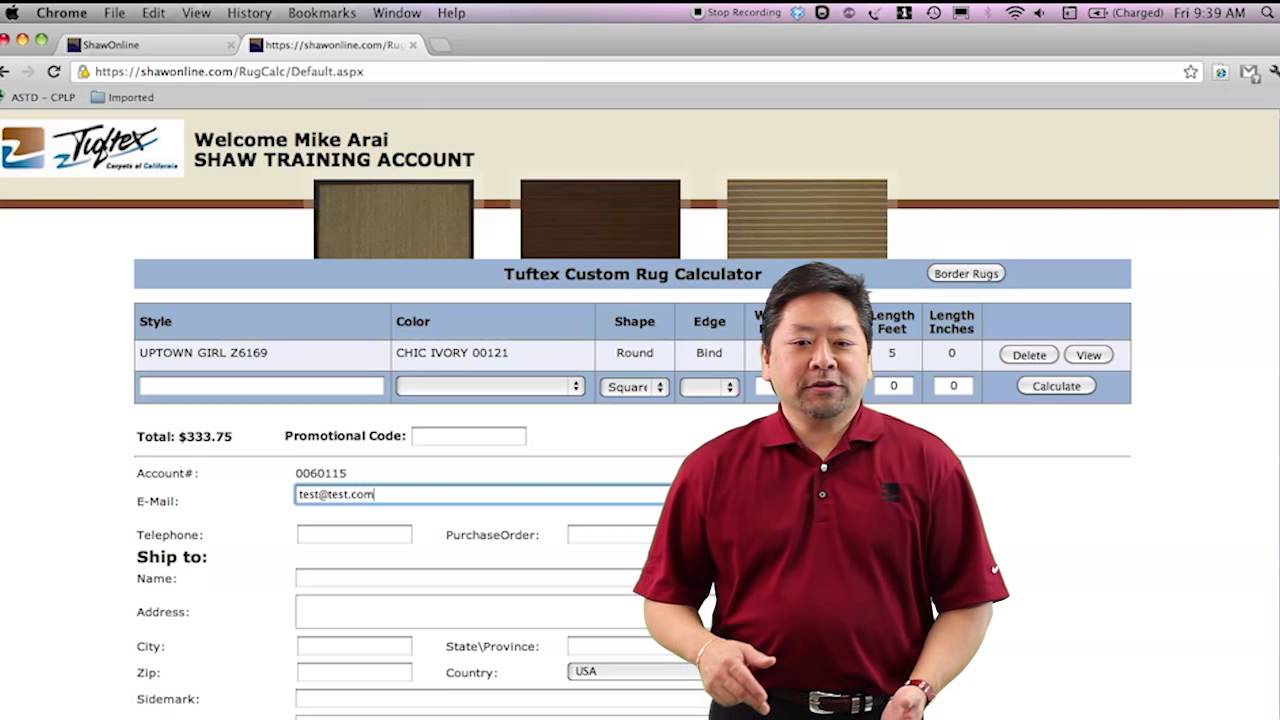Click the Telephone input field
Image resolution: width=1280 pixels, height=720 pixels.
354,535
